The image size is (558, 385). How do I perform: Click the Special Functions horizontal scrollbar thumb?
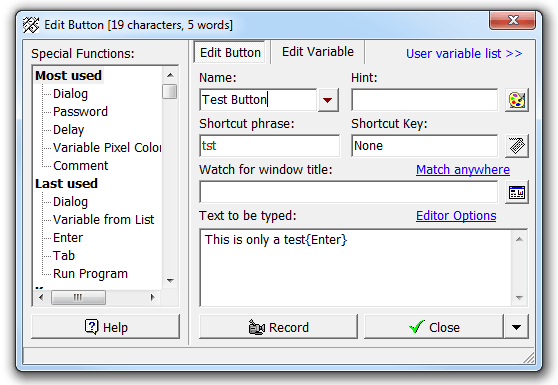coord(78,297)
